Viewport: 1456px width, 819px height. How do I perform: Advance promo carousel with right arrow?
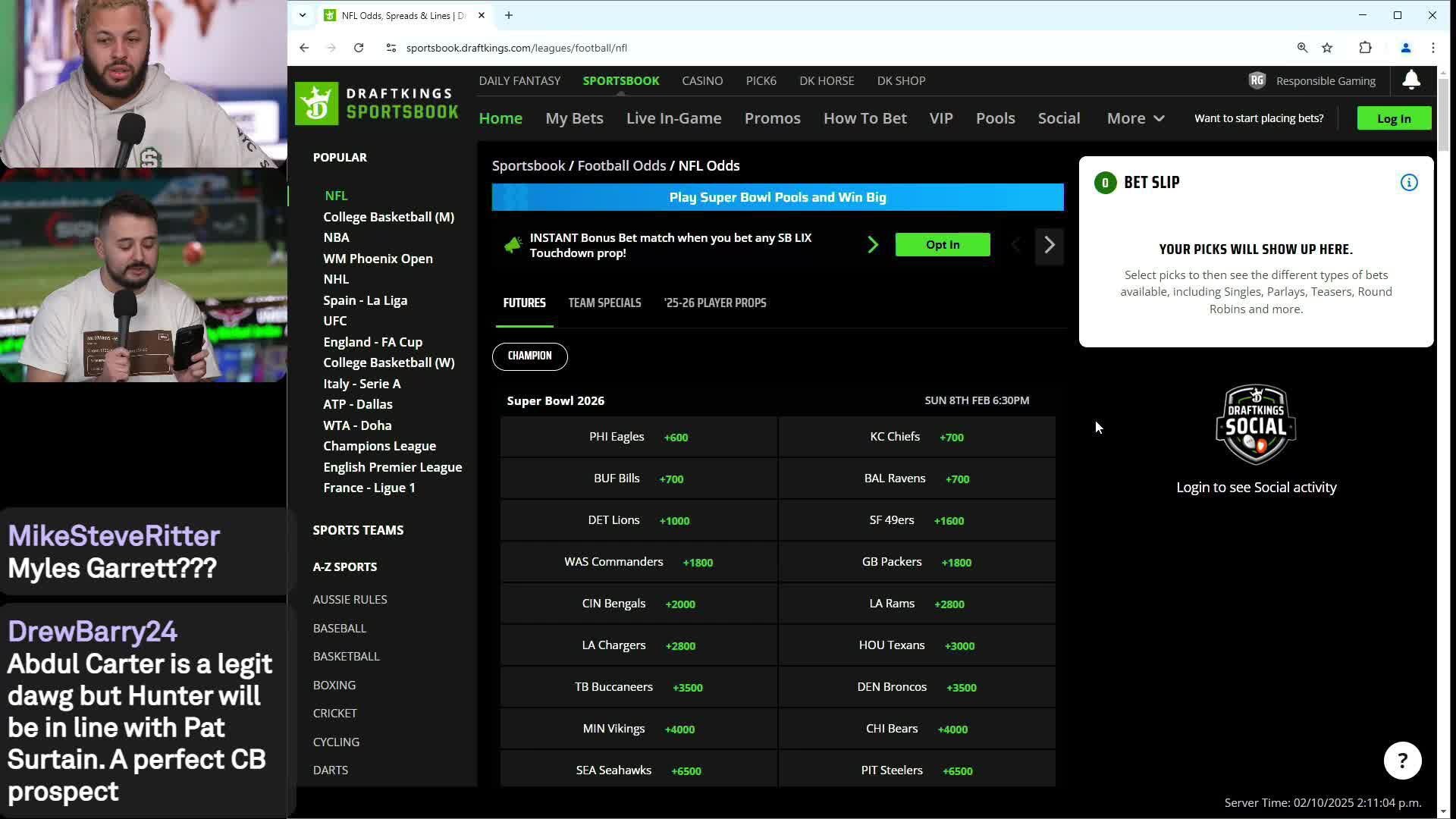click(1049, 245)
